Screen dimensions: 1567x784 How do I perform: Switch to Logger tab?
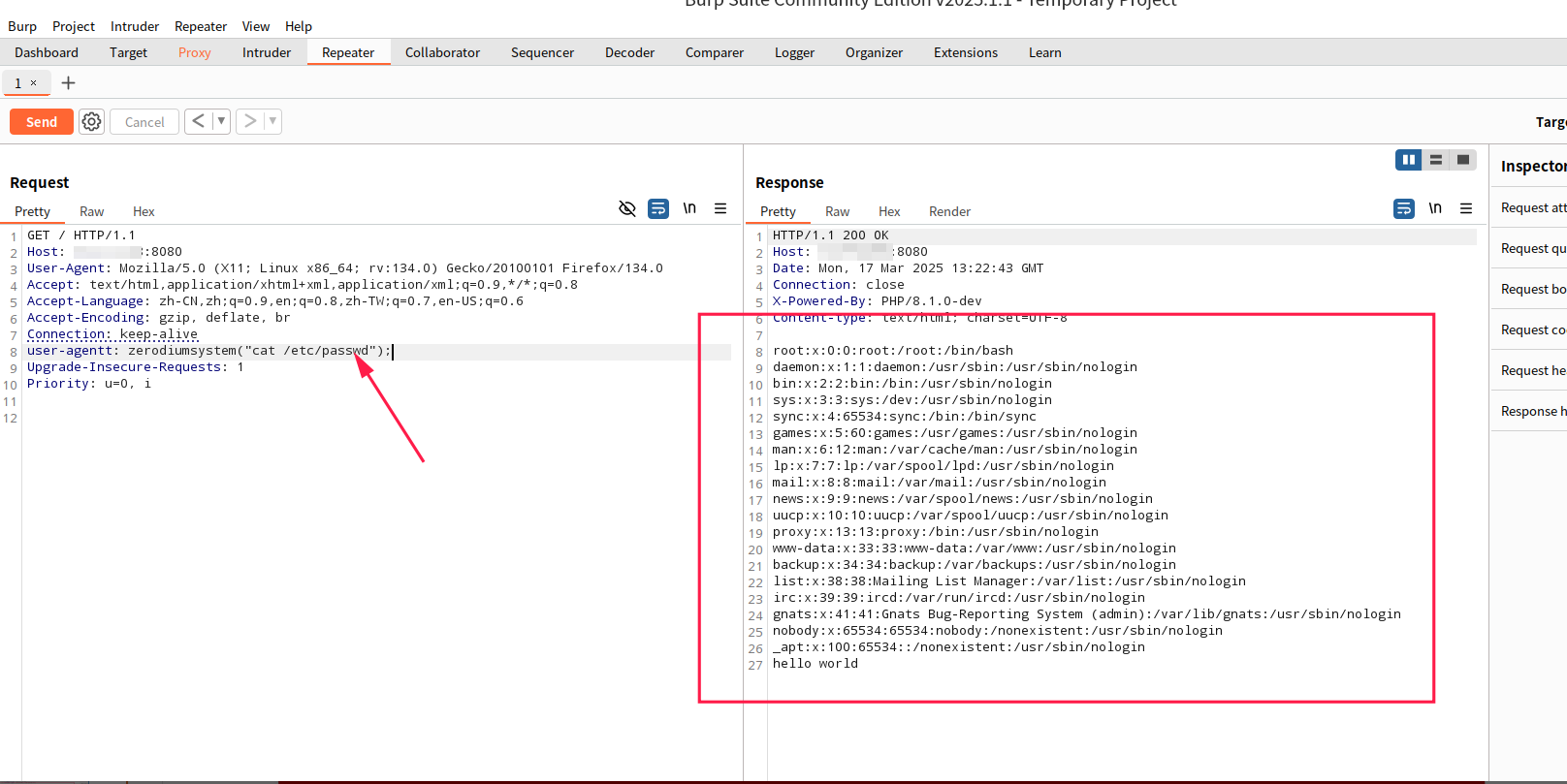[x=794, y=52]
